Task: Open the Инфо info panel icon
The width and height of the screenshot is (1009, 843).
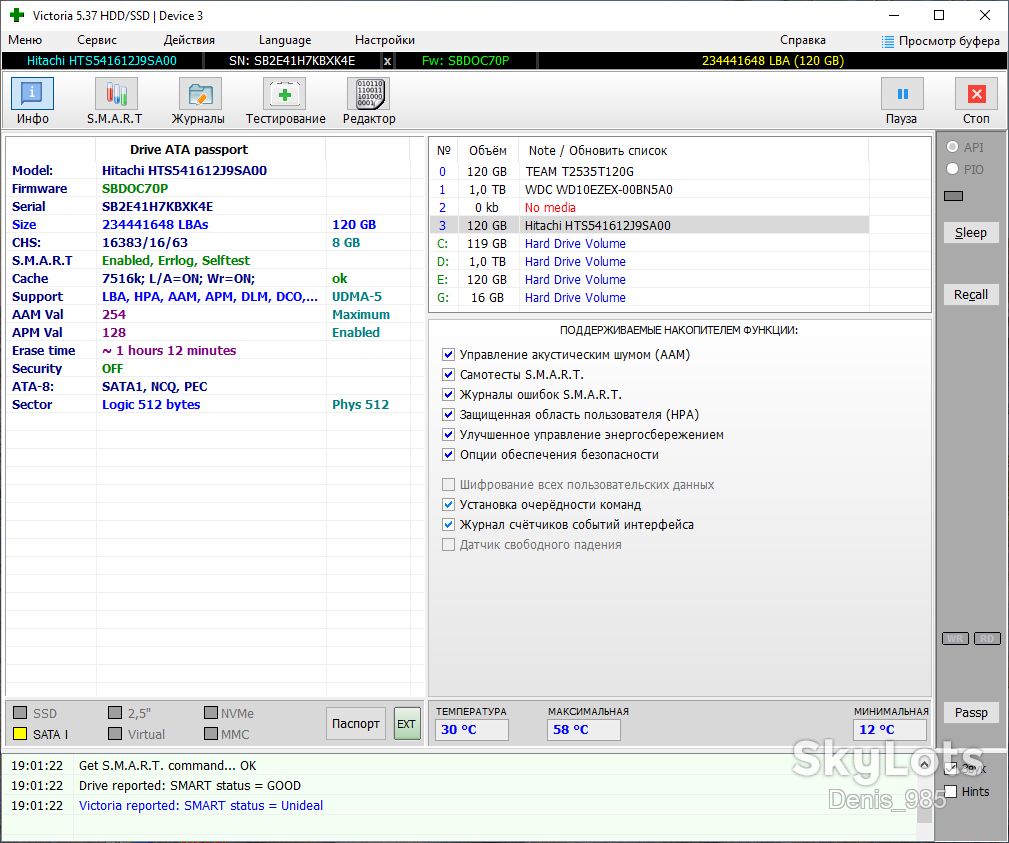Action: coord(32,94)
